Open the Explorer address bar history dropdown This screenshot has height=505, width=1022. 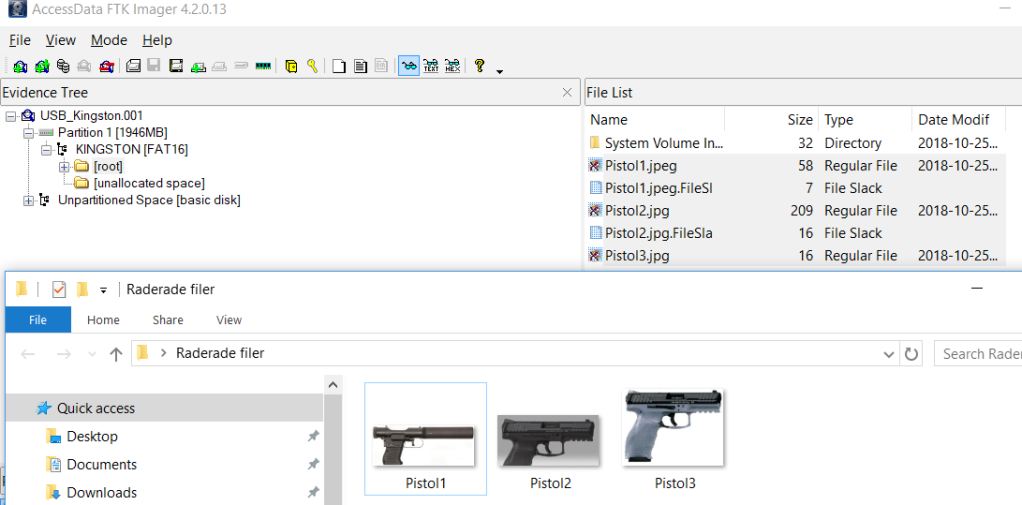[x=889, y=353]
